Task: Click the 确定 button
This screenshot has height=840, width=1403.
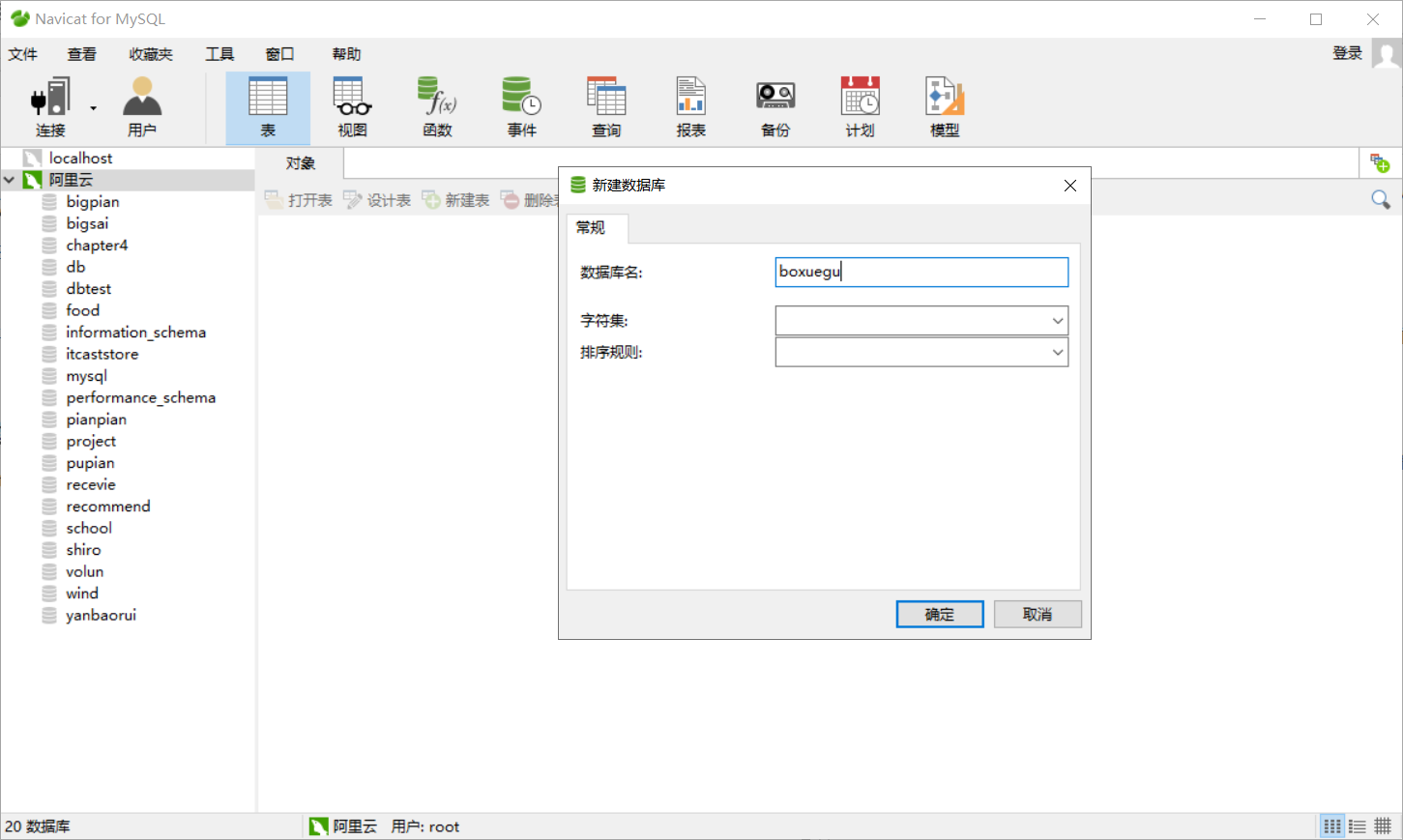Action: [x=940, y=614]
